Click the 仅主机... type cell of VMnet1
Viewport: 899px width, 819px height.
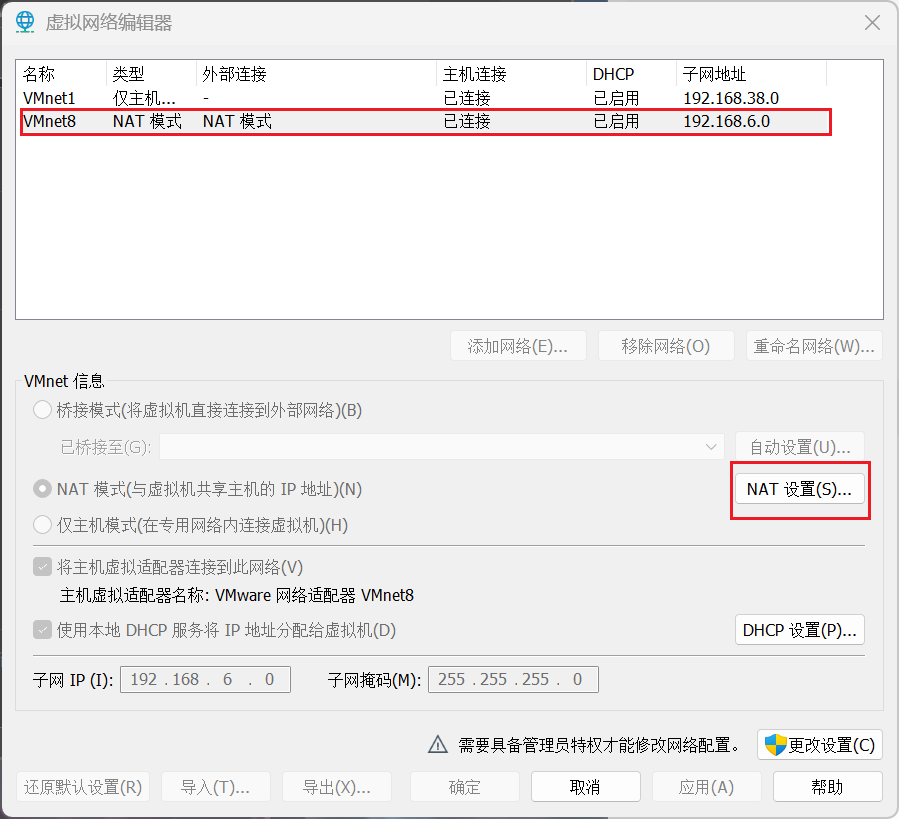(x=144, y=98)
